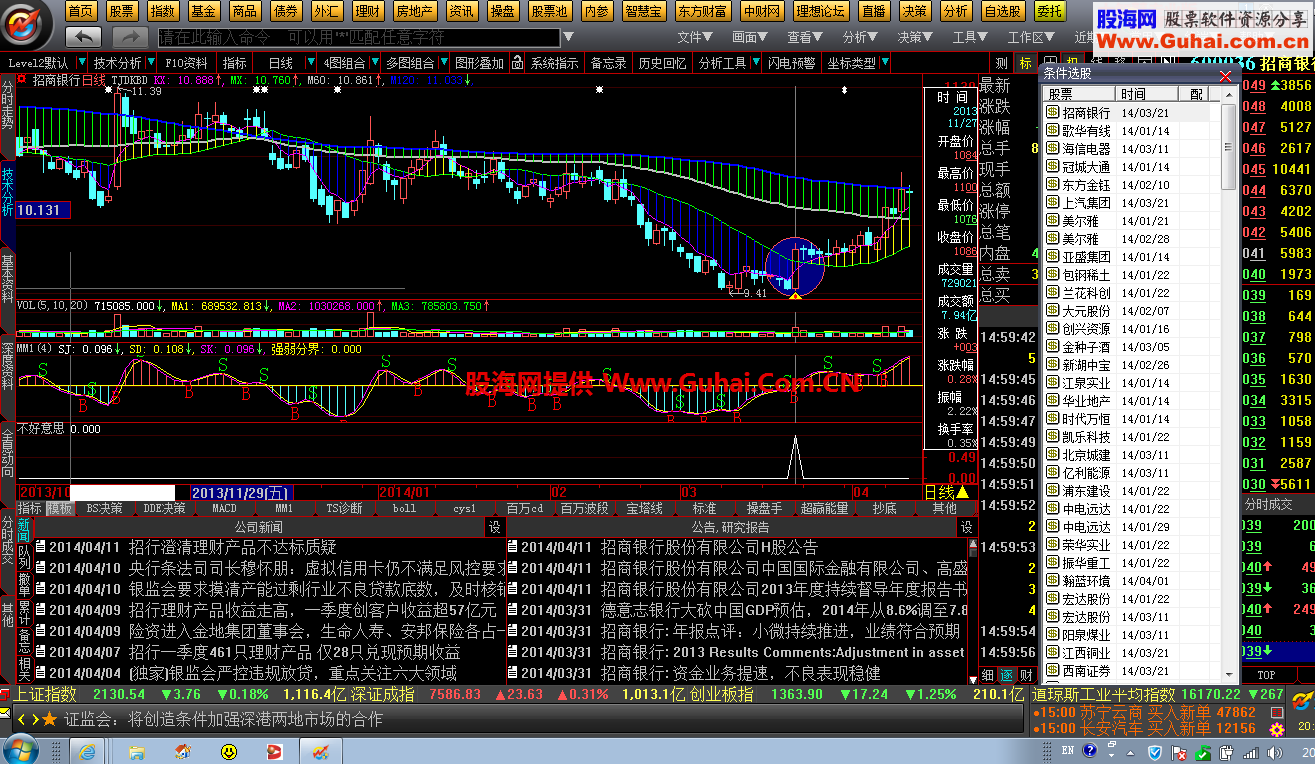Switch to the boll indicator tab
The height and width of the screenshot is (764, 1315).
(x=404, y=508)
